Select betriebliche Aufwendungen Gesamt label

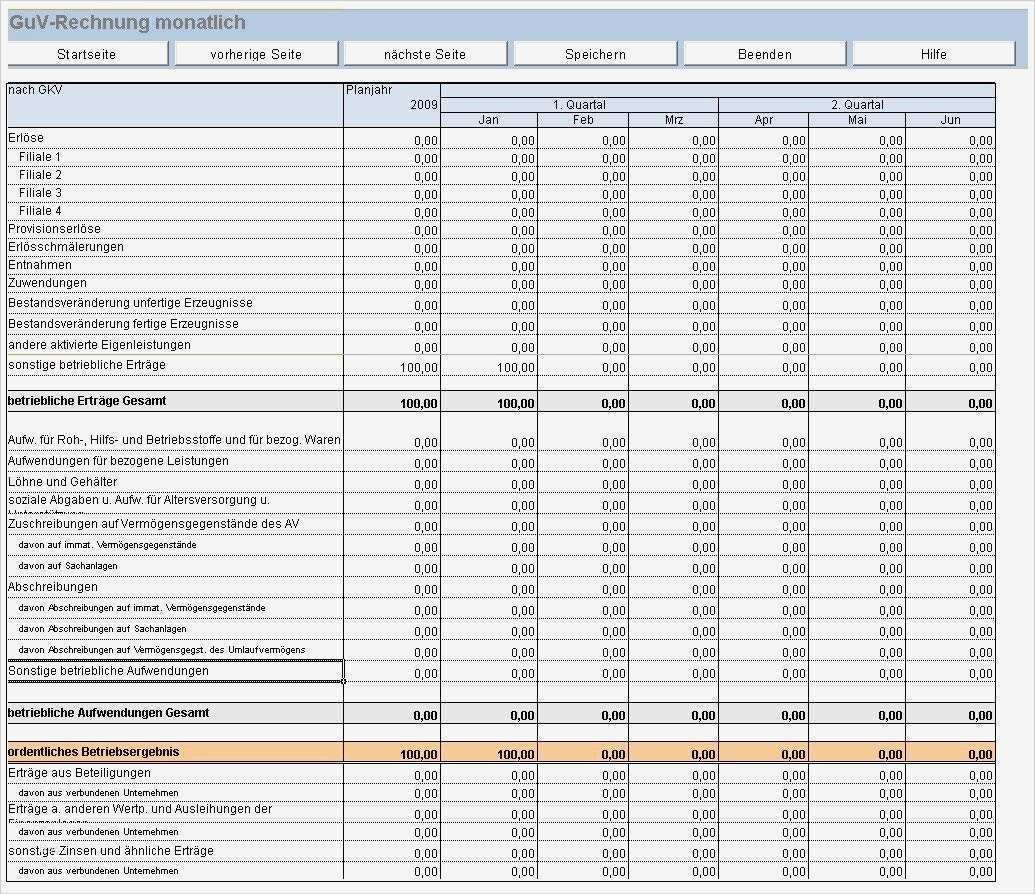pos(108,713)
